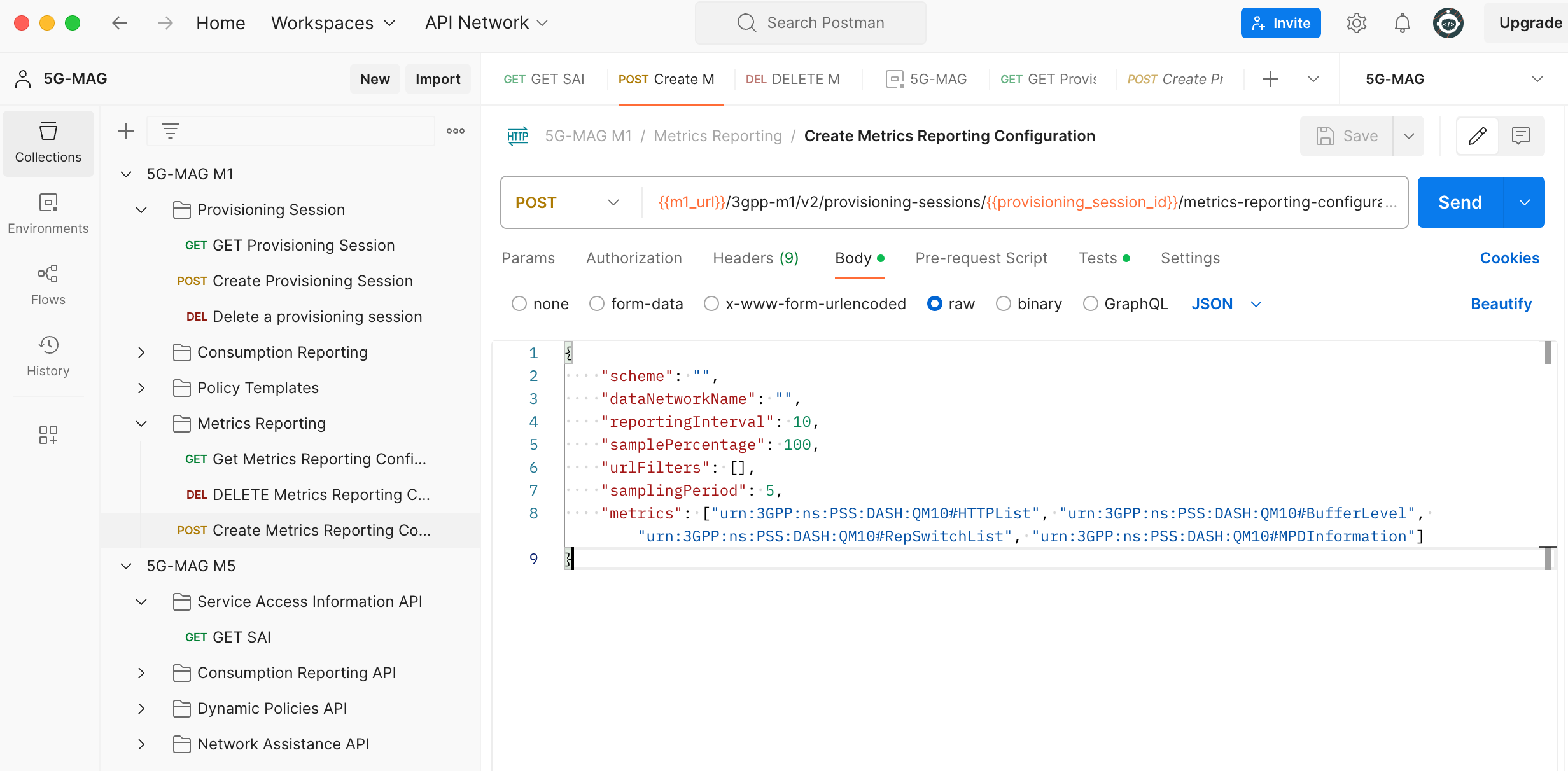This screenshot has height=771, width=1568.
Task: Select the raw body radio button
Action: tap(934, 303)
